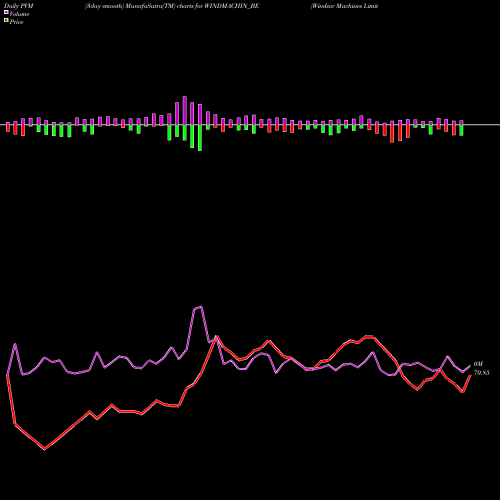
Task: Click the Volume legend color swatch
Action: 6,13
